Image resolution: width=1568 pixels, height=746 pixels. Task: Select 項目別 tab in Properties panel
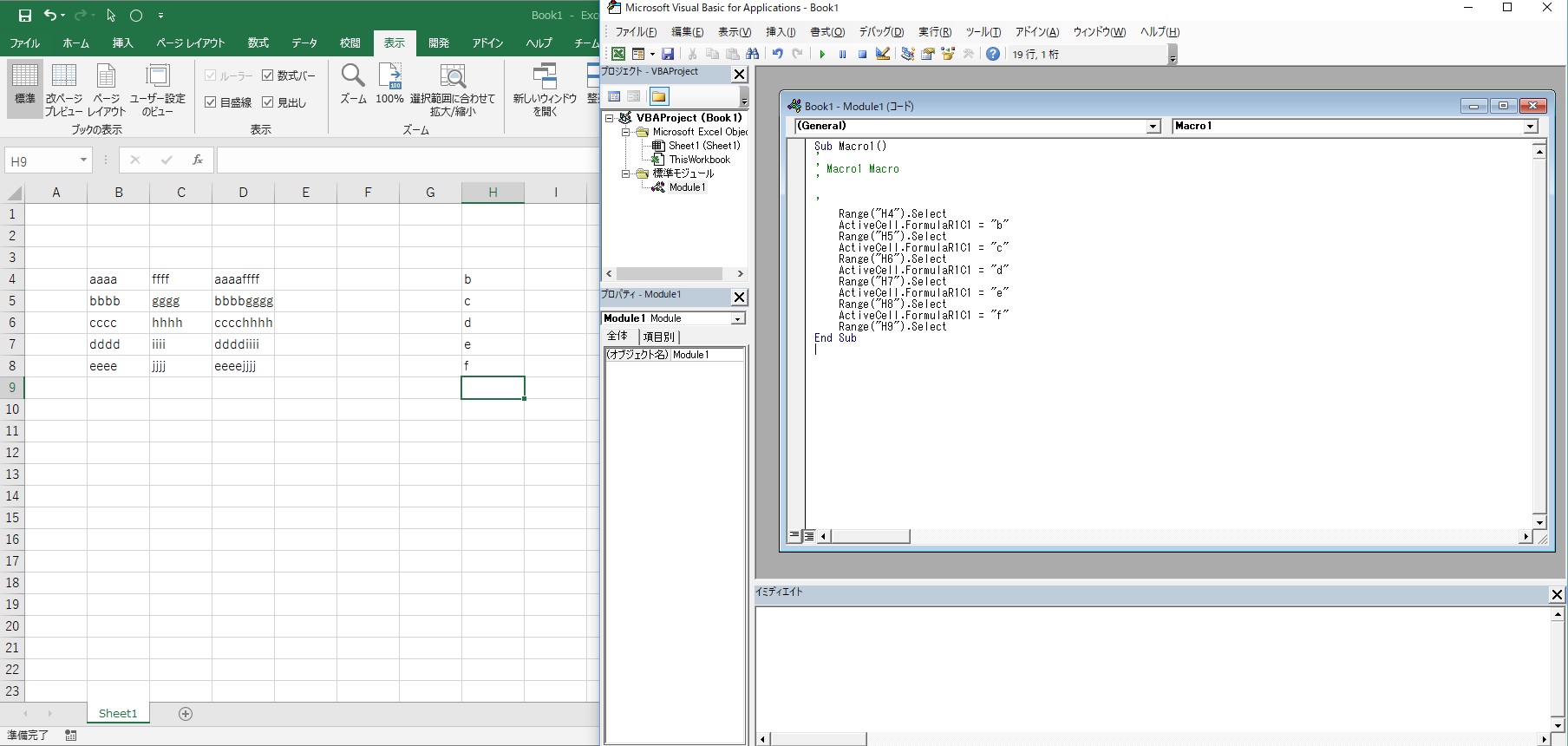coord(658,337)
